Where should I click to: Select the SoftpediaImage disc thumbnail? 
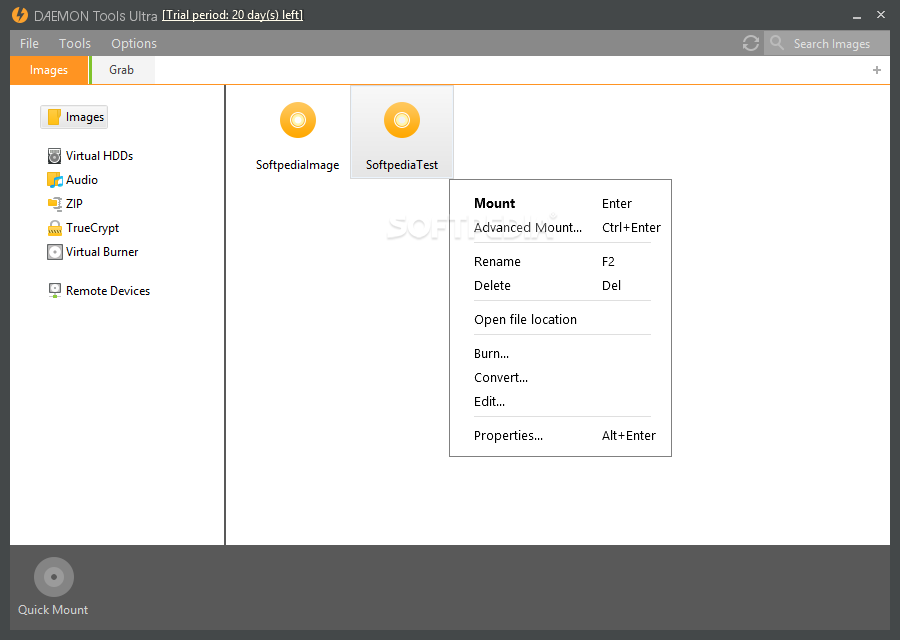298,120
